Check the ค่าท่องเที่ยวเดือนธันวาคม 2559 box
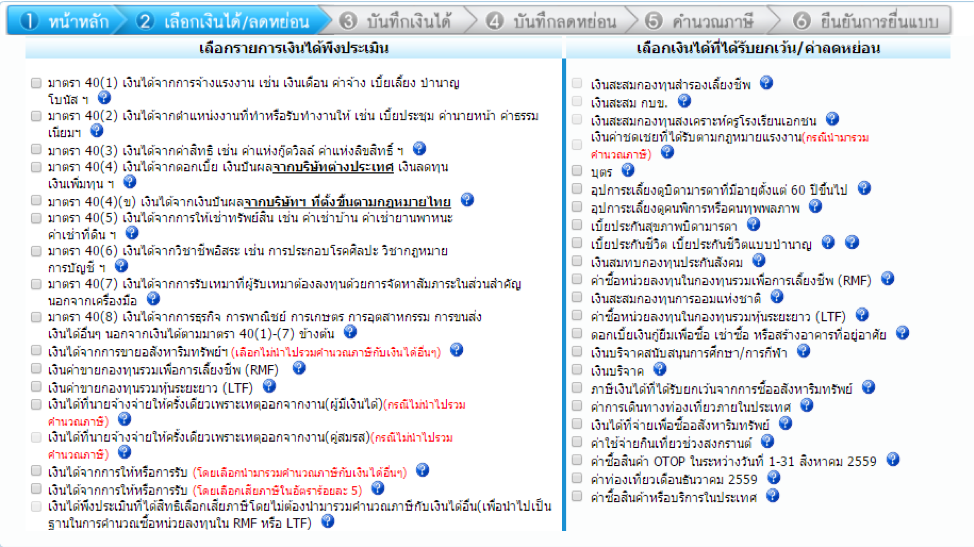 point(577,479)
